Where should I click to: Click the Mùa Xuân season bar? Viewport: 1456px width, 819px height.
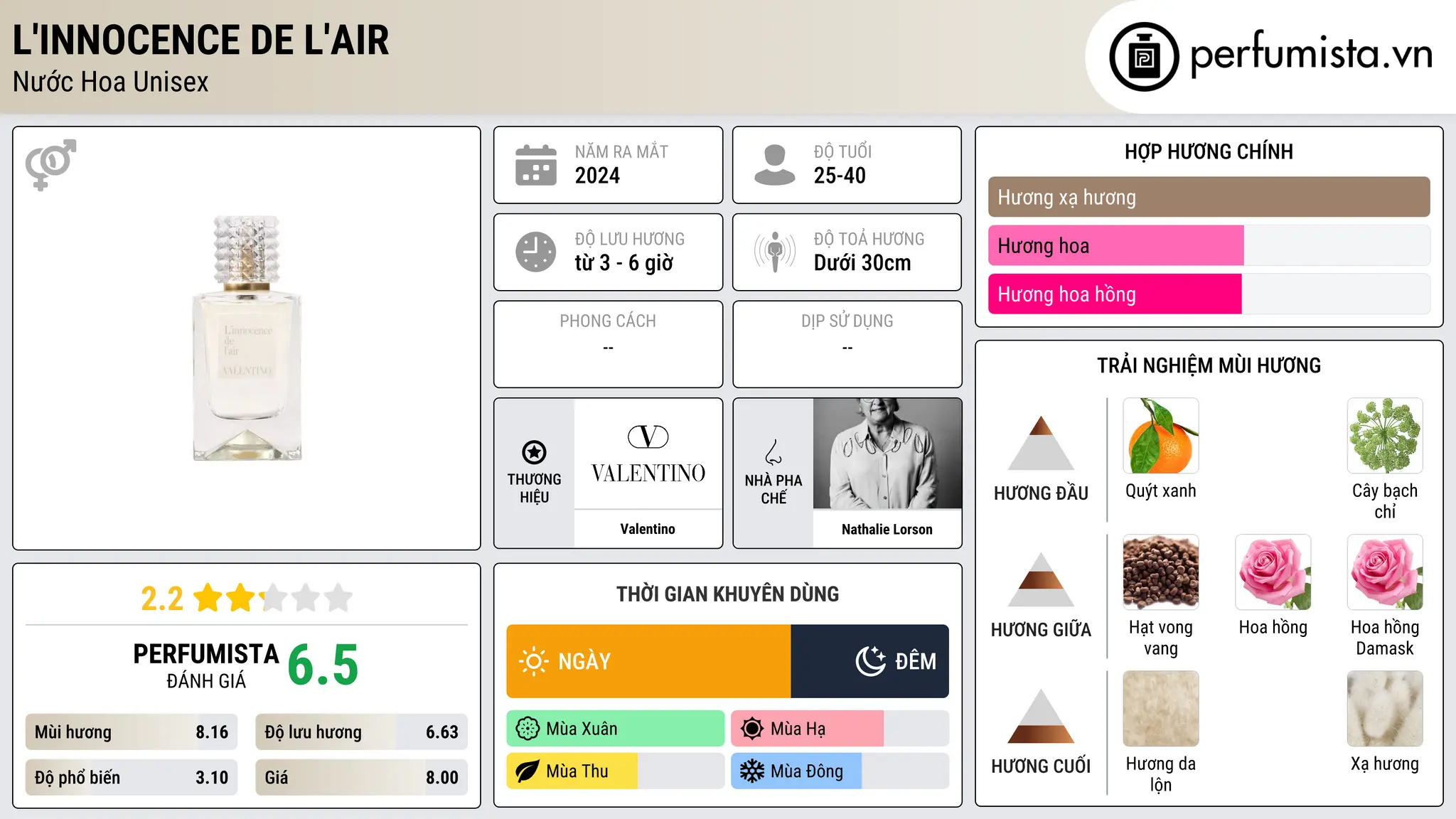coord(616,729)
